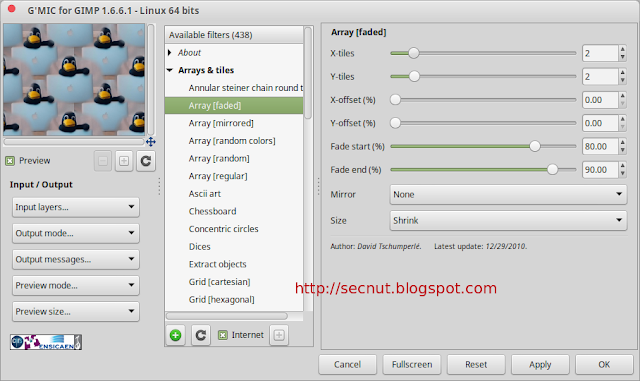The height and width of the screenshot is (381, 640).
Task: Click the Reset button
Action: pos(476,364)
